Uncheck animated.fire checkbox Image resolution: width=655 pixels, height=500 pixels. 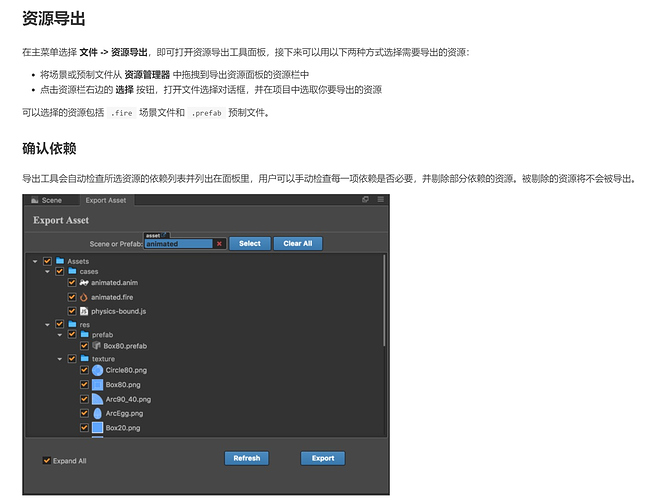pyautogui.click(x=72, y=297)
